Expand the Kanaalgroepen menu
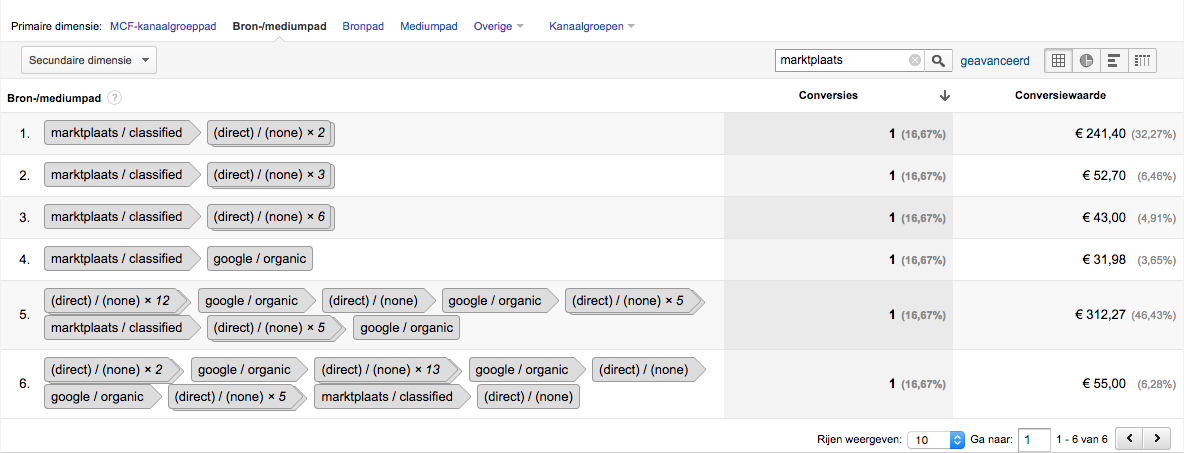 pos(592,26)
